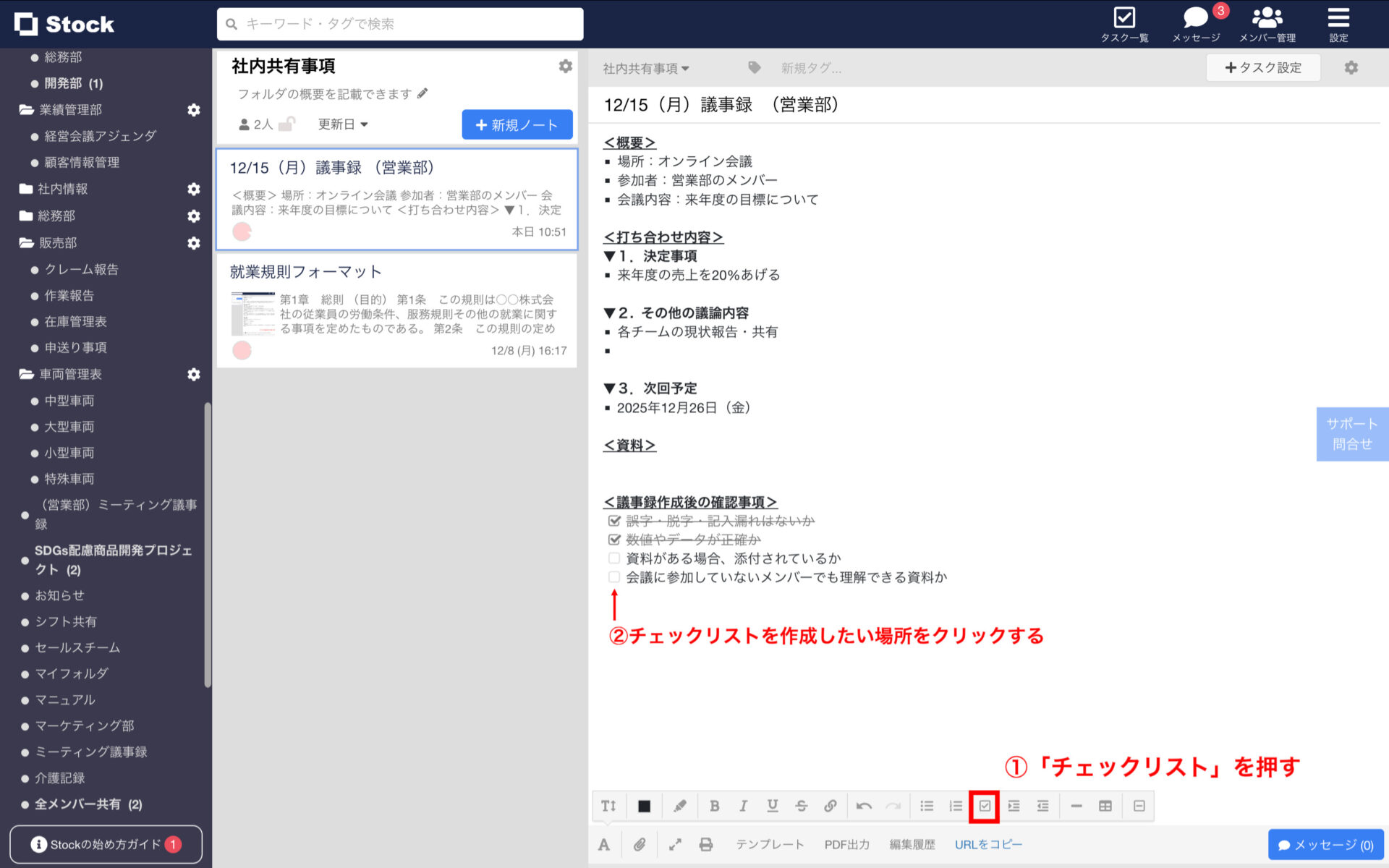The width and height of the screenshot is (1389, 868).
Task: Select the checklist icon in the editor toolbar
Action: pos(985,805)
